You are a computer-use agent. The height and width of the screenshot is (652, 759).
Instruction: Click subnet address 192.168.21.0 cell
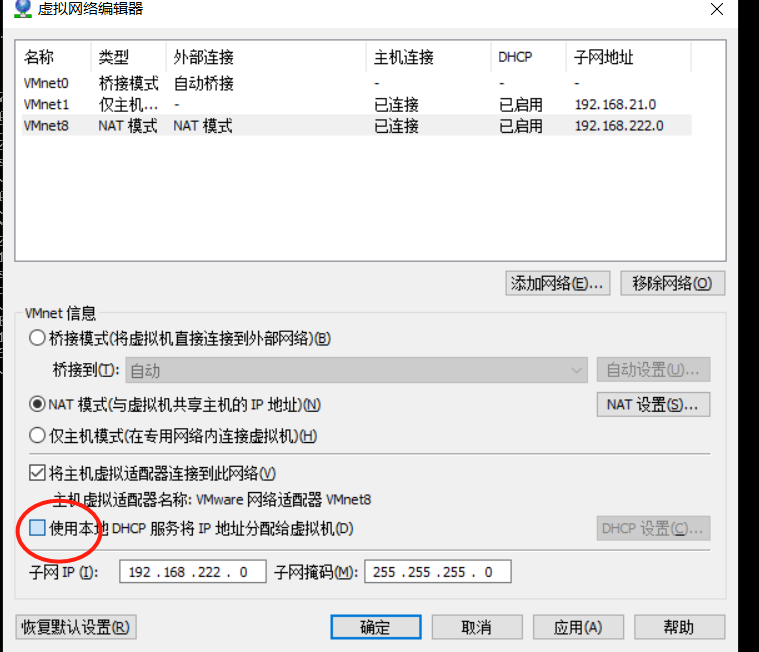[615, 105]
